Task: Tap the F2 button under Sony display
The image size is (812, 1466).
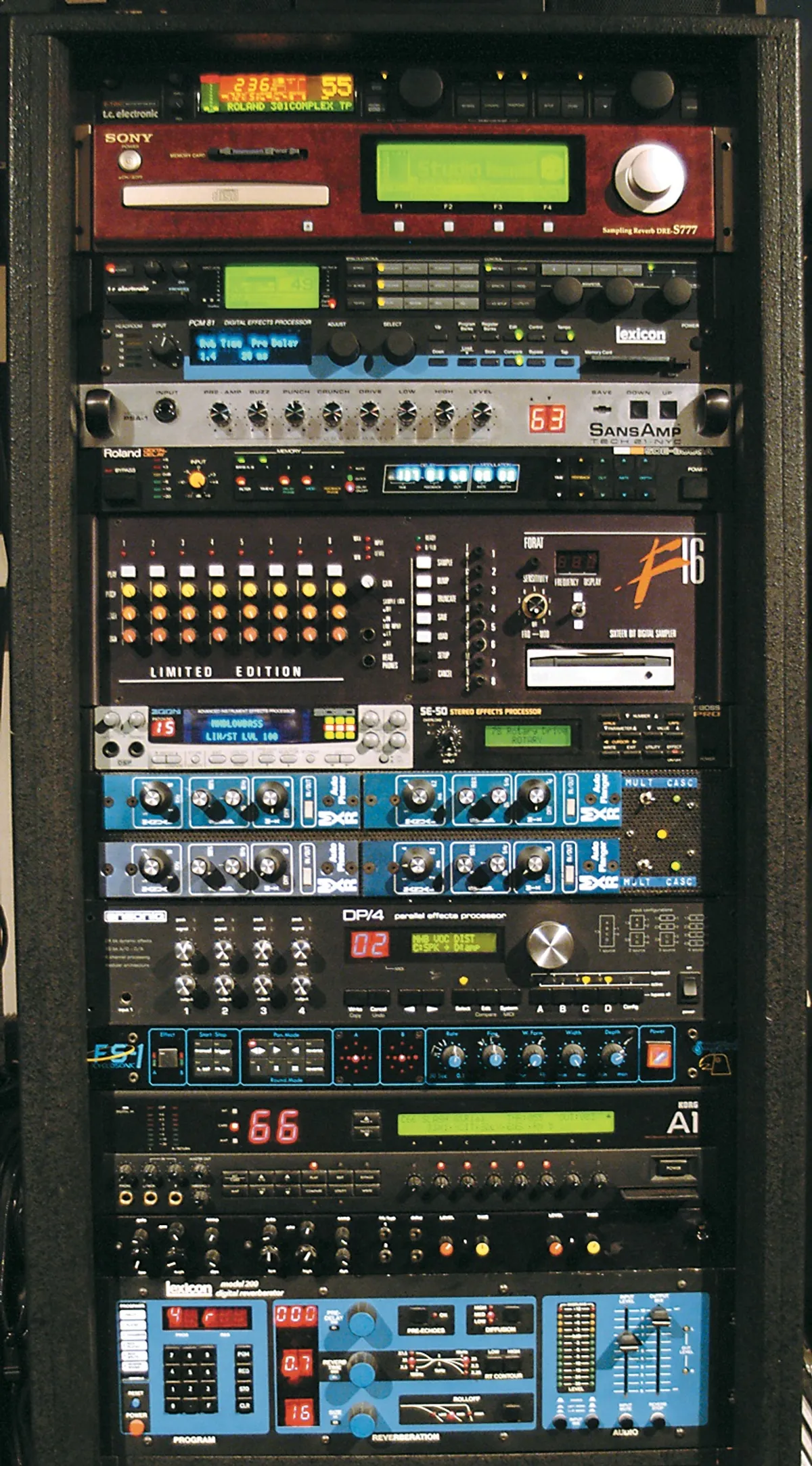Action: 449,226
